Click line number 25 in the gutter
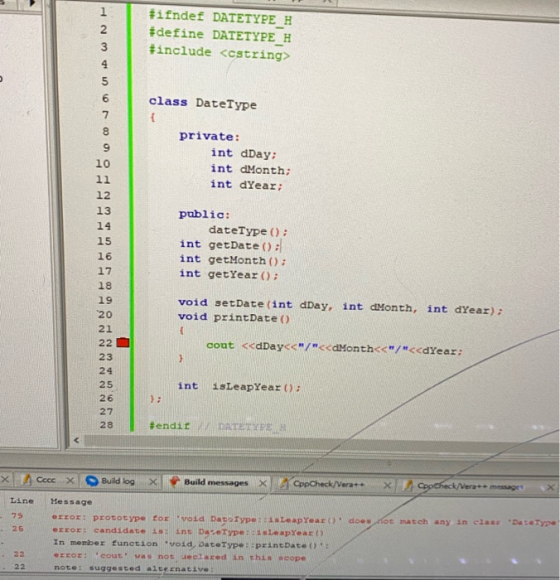This screenshot has height=580, width=560. [x=106, y=384]
